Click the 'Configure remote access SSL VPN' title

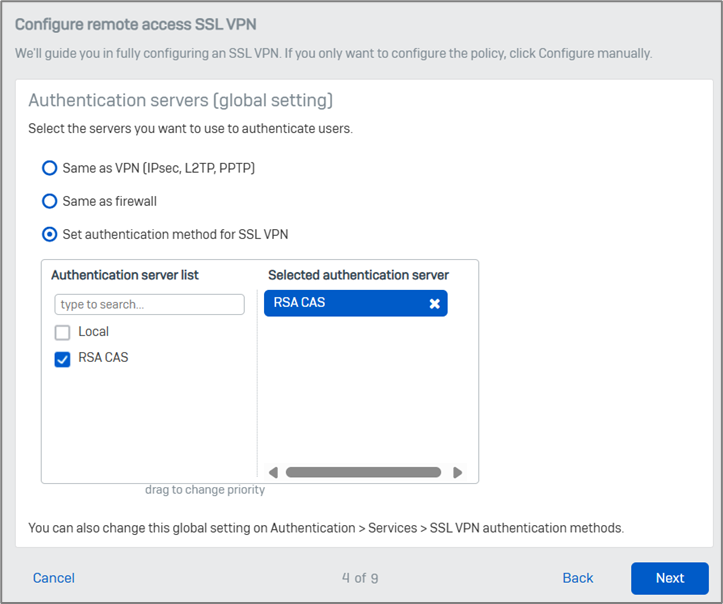(x=143, y=23)
